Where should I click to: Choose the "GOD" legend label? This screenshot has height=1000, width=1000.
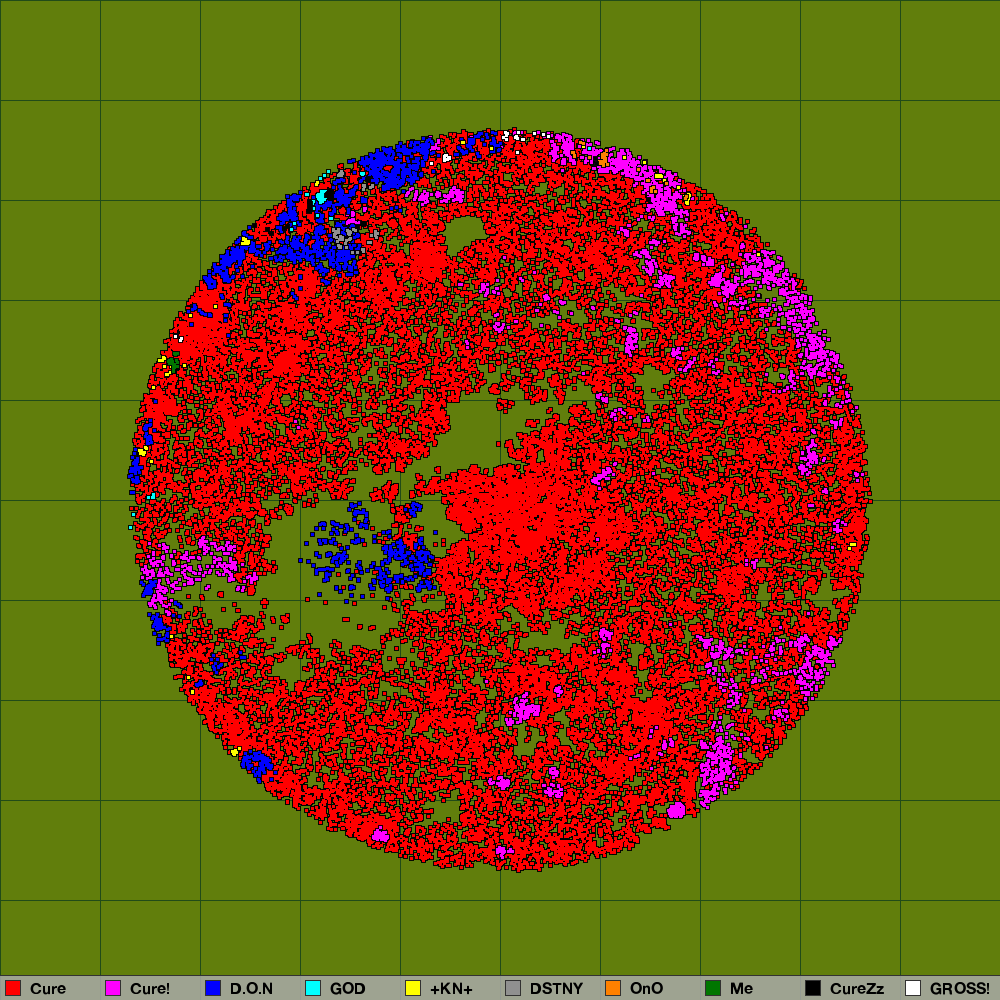point(348,989)
